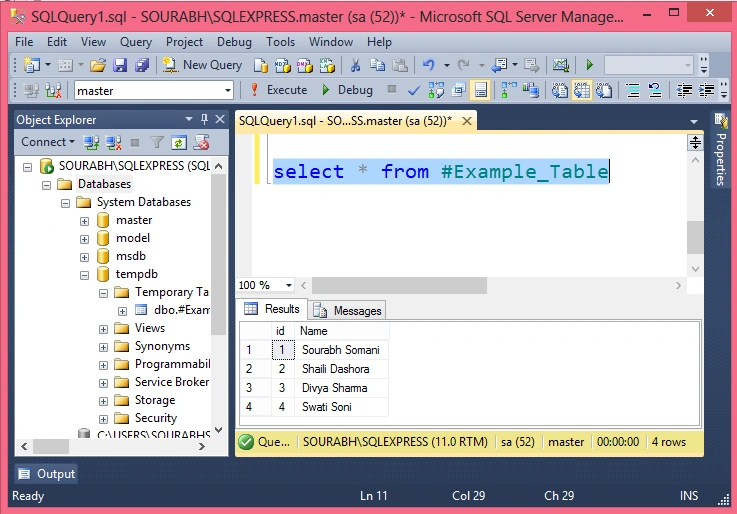
Task: Toggle Include Client Statistics
Action: coord(531,90)
